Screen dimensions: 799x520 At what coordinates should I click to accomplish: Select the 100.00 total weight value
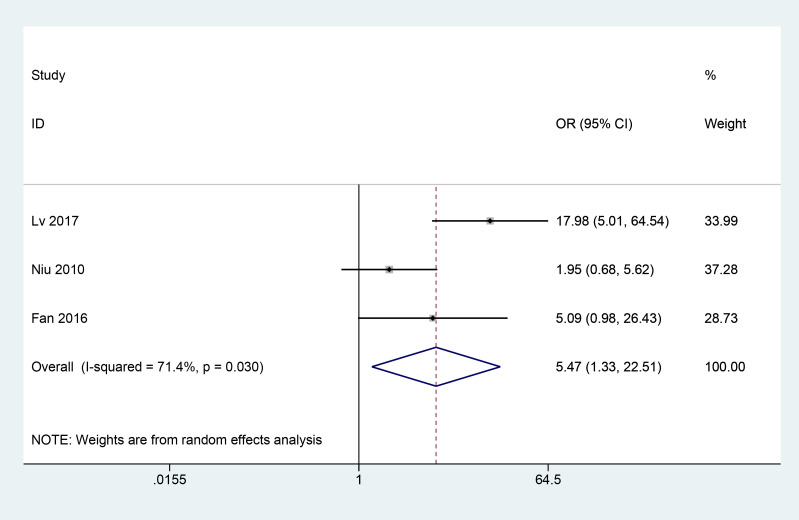[x=725, y=367]
